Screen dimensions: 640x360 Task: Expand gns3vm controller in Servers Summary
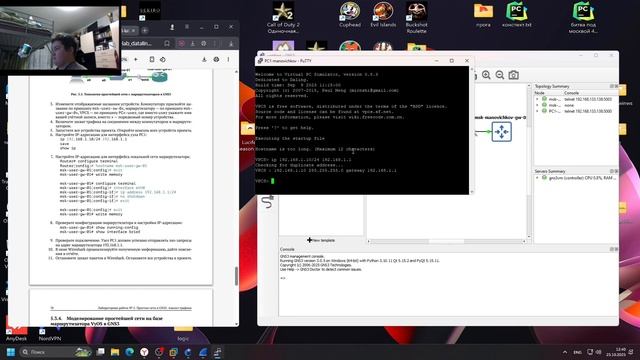pos(537,178)
